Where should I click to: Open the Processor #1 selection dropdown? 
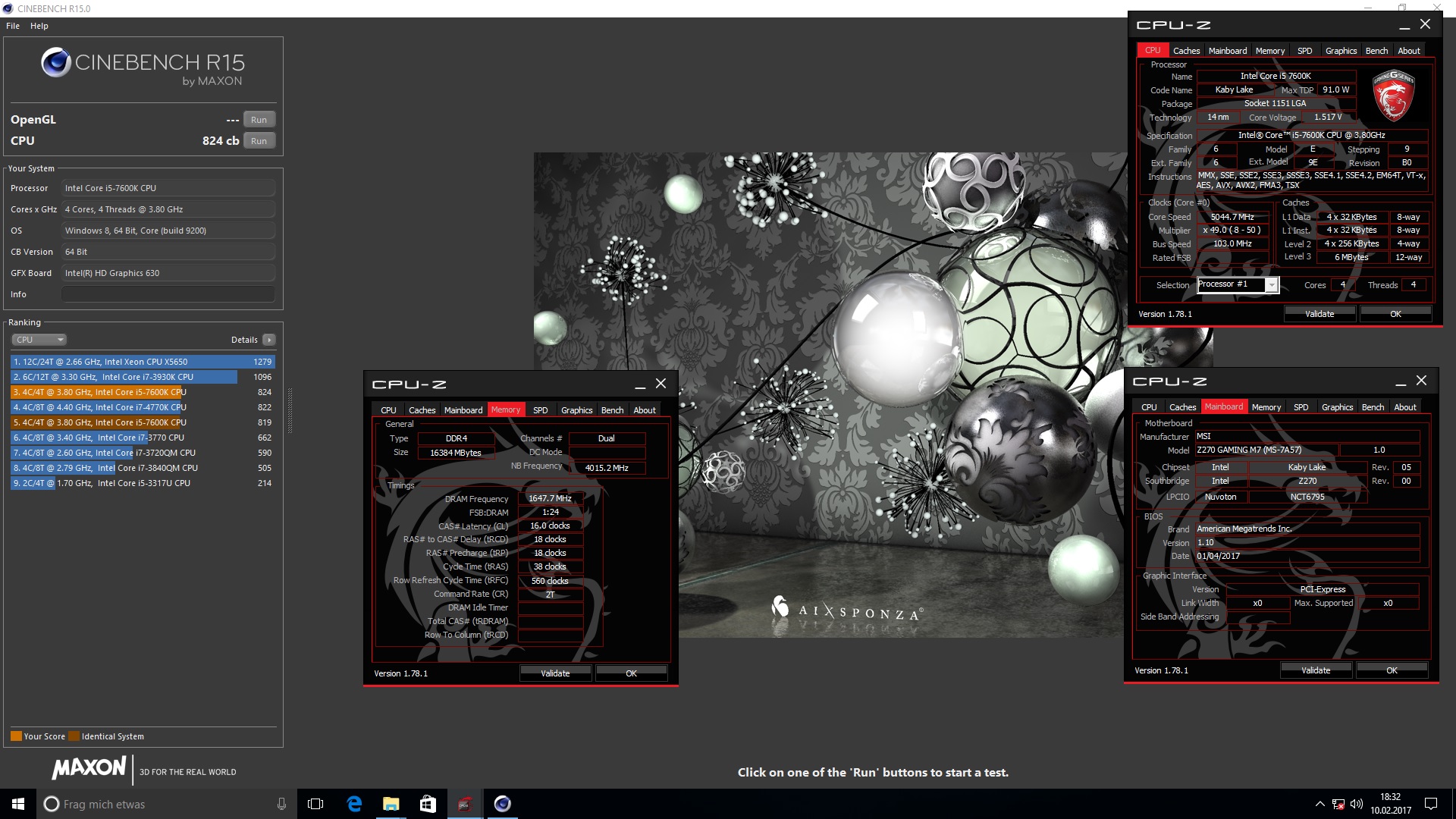click(x=1238, y=284)
